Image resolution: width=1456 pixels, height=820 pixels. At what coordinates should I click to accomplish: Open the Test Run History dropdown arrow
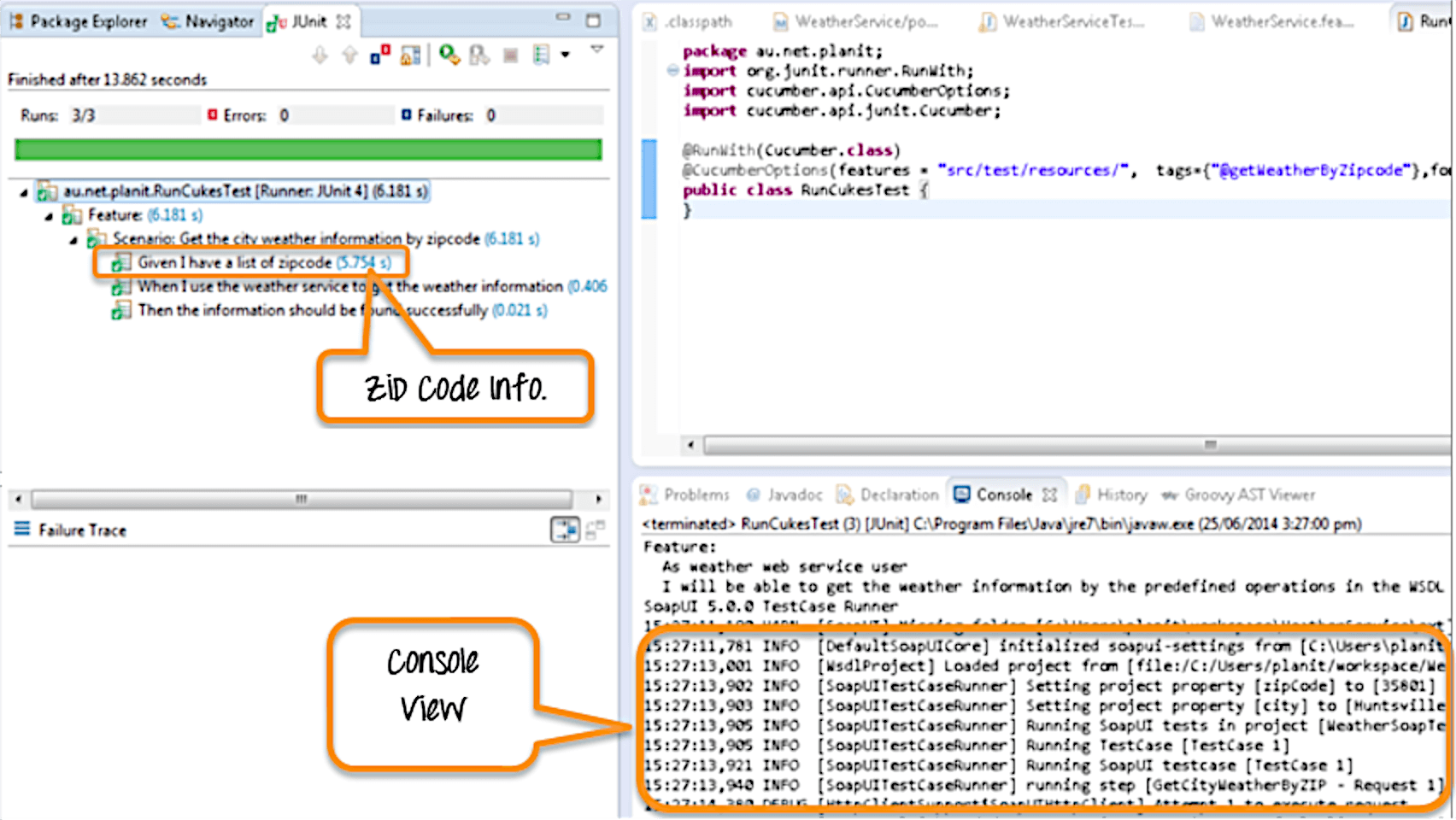(x=565, y=56)
